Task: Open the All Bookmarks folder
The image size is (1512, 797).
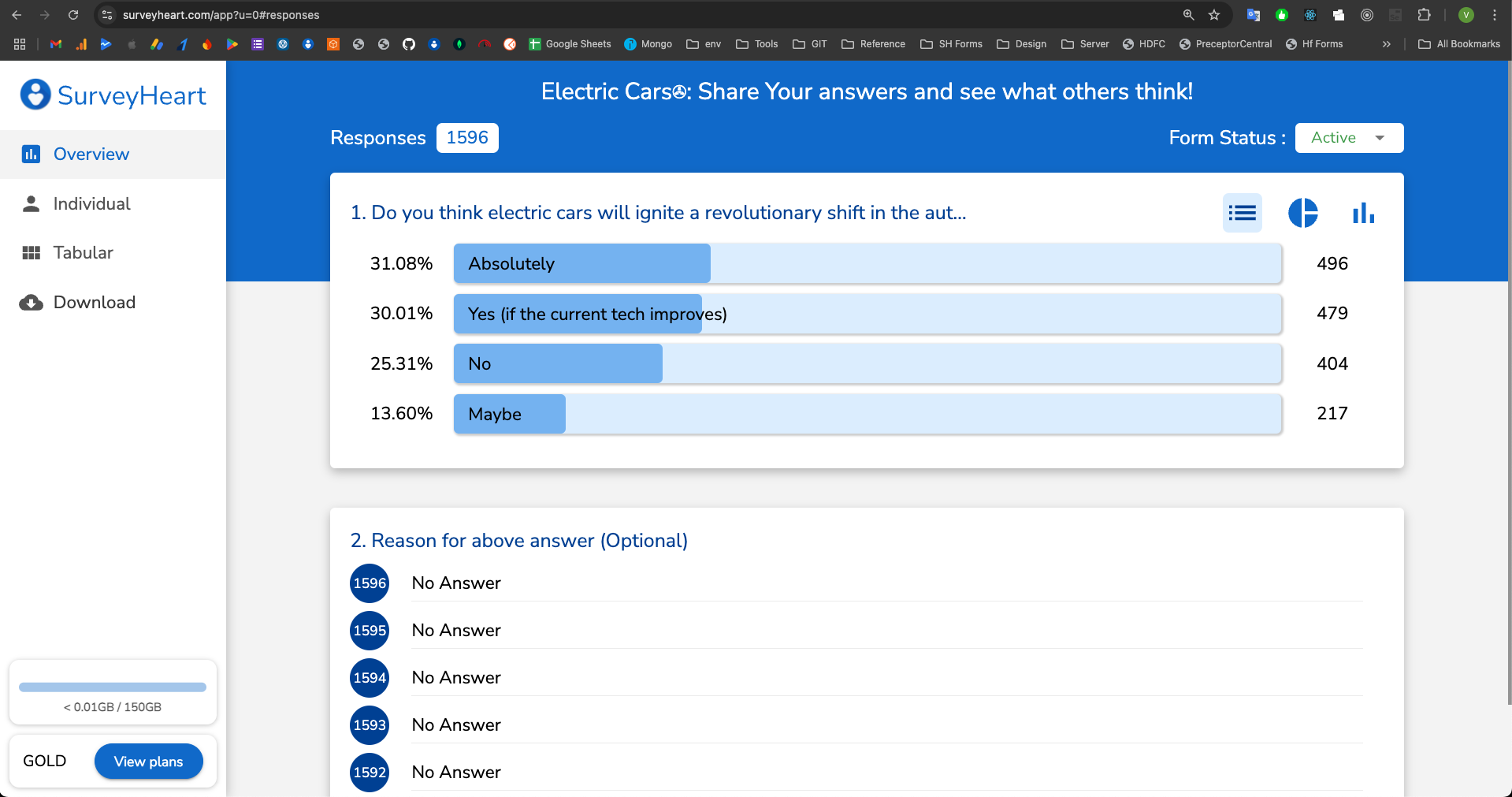Action: pos(1459,44)
